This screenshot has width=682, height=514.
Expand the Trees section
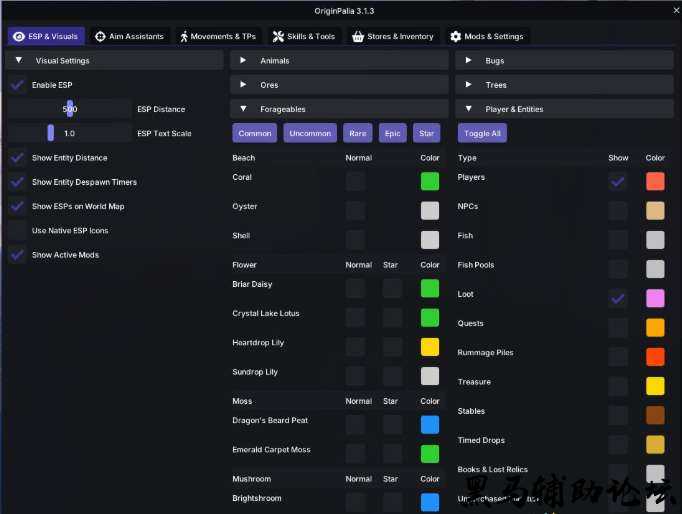click(565, 85)
